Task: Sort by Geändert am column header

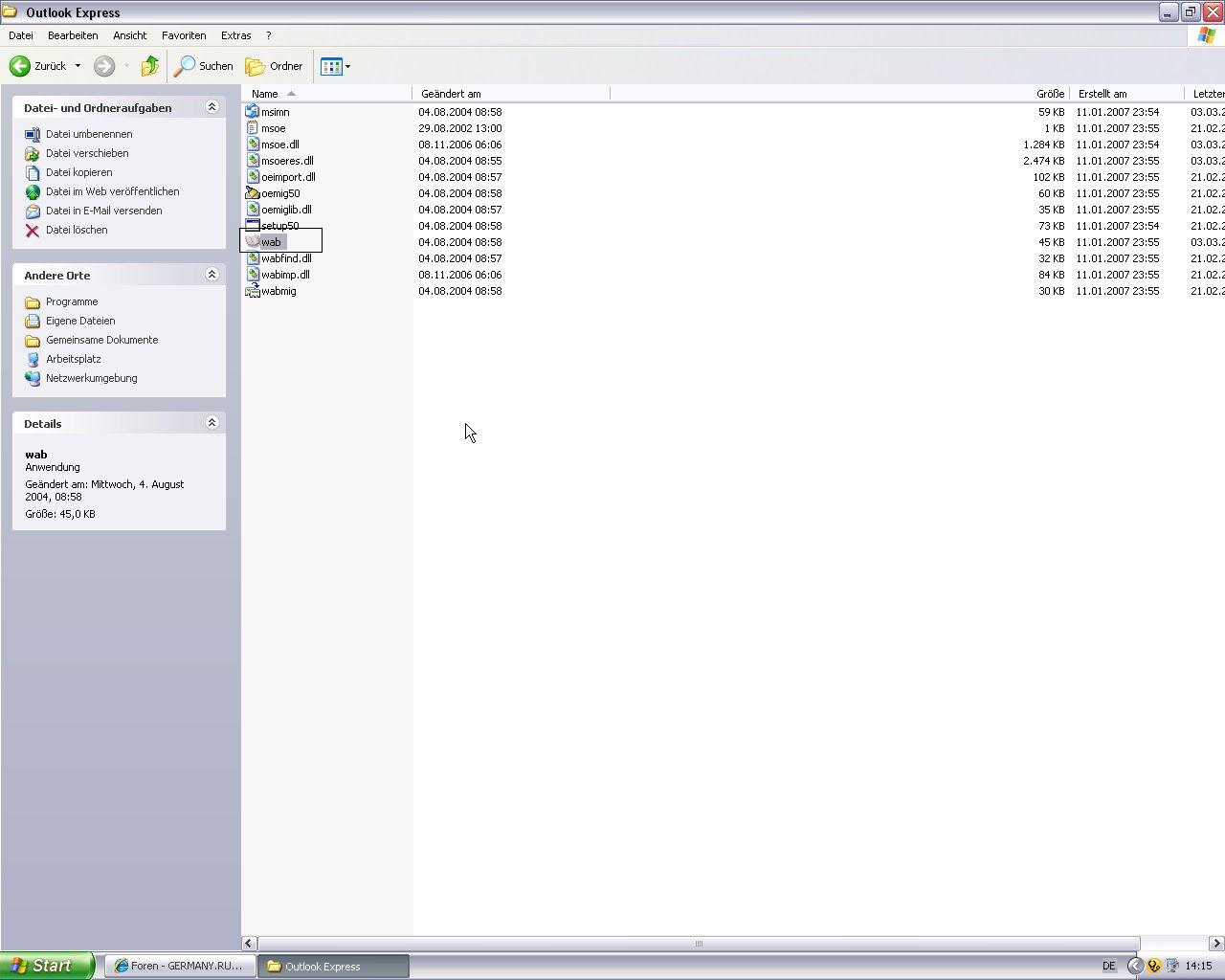Action: [x=511, y=94]
